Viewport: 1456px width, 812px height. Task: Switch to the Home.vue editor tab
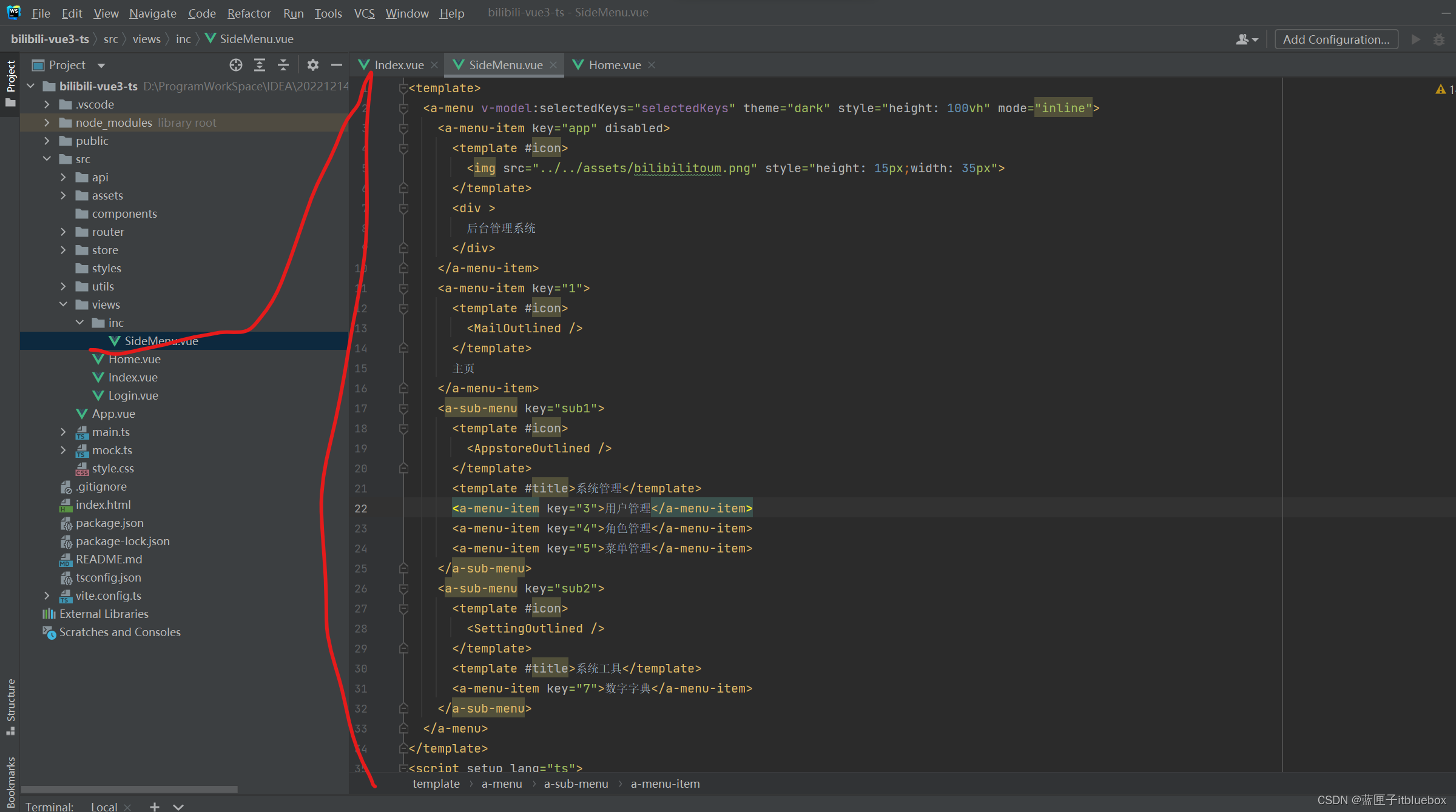(x=614, y=65)
